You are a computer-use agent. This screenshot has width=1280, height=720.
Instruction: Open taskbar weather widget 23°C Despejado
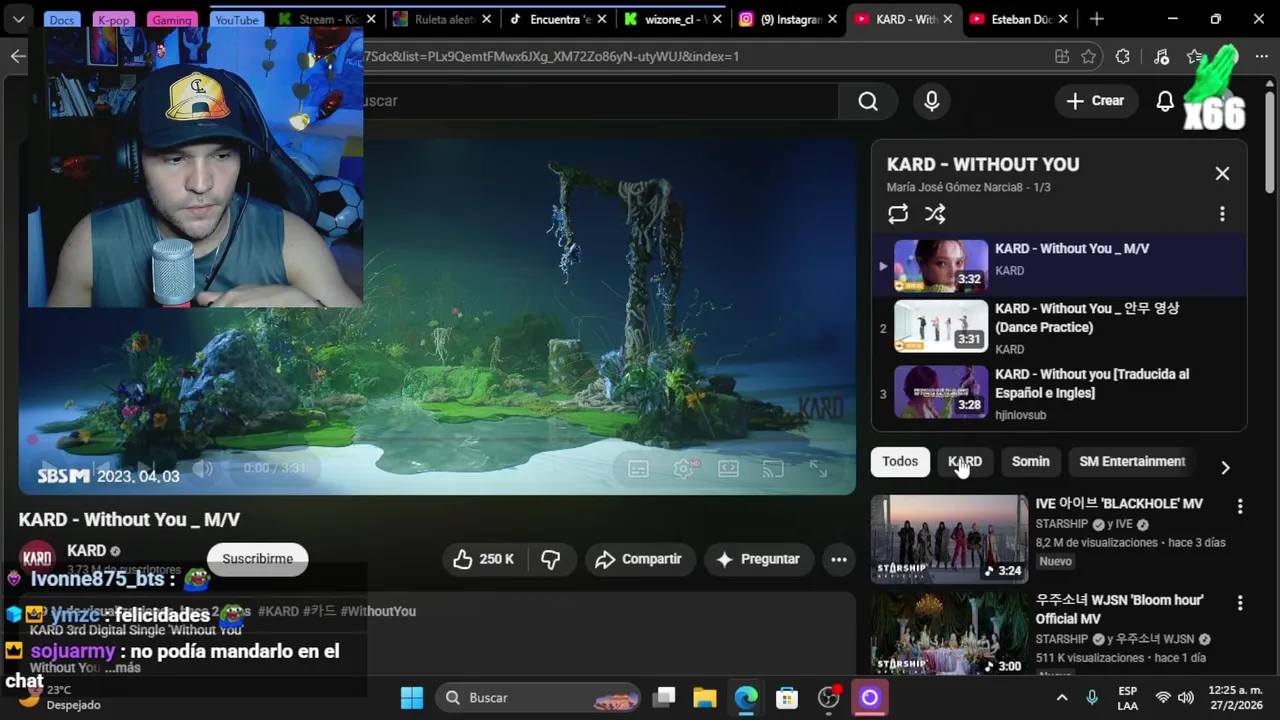pos(60,697)
